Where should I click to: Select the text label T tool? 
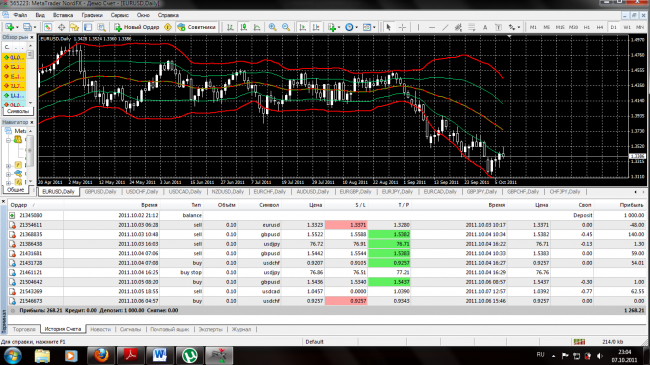[x=498, y=27]
